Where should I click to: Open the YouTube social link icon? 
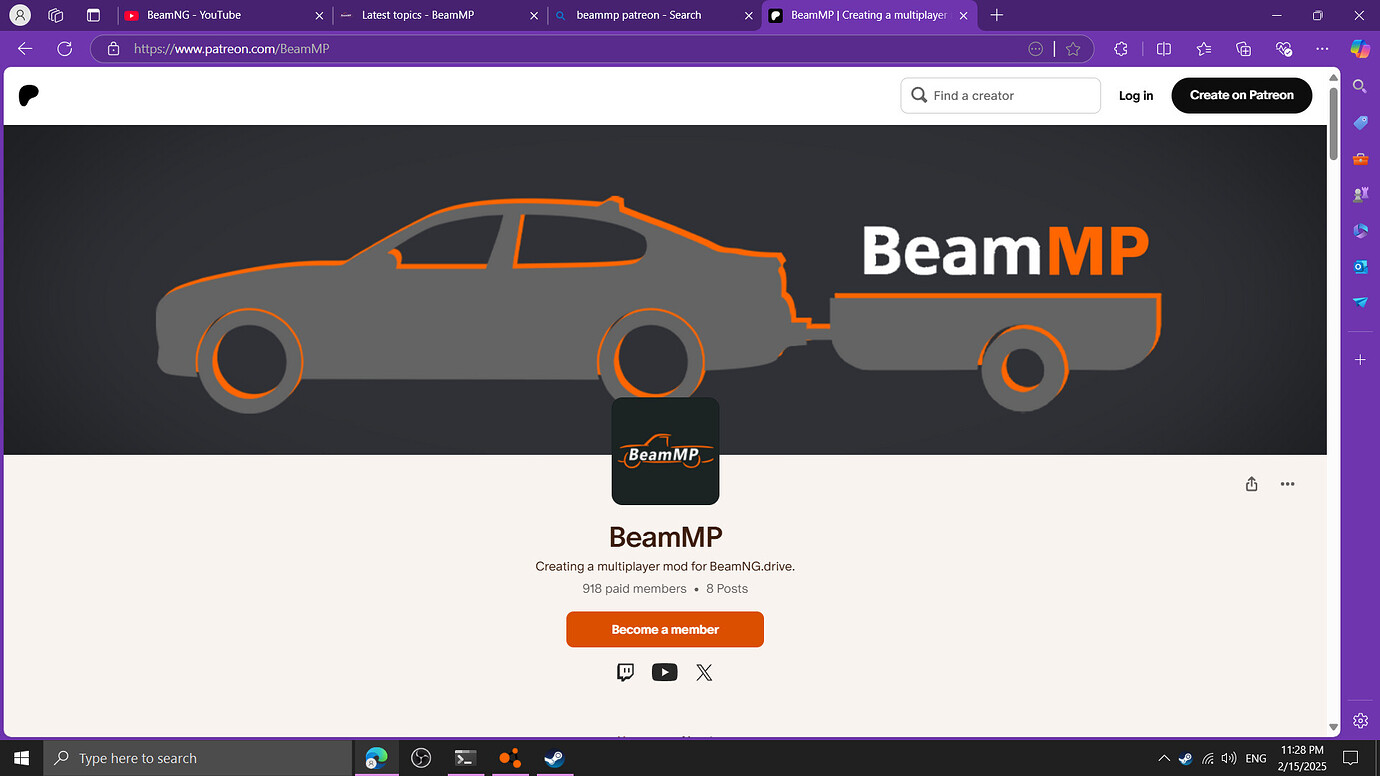665,672
